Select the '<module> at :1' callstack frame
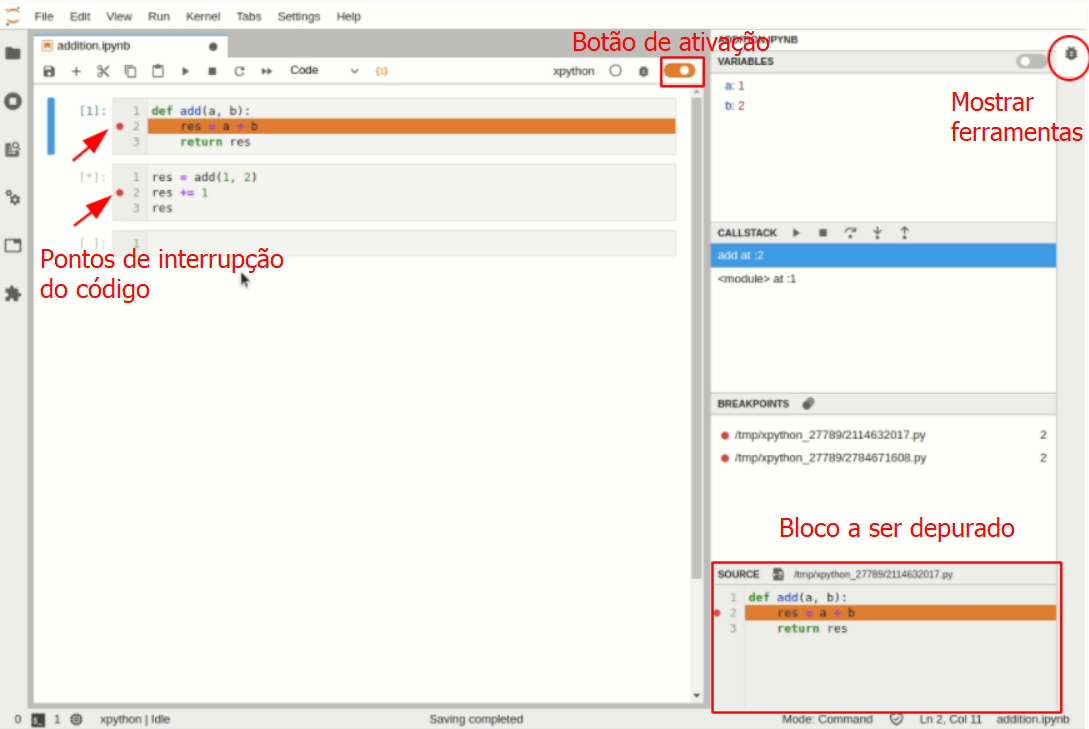The image size is (1089, 729). (x=883, y=278)
